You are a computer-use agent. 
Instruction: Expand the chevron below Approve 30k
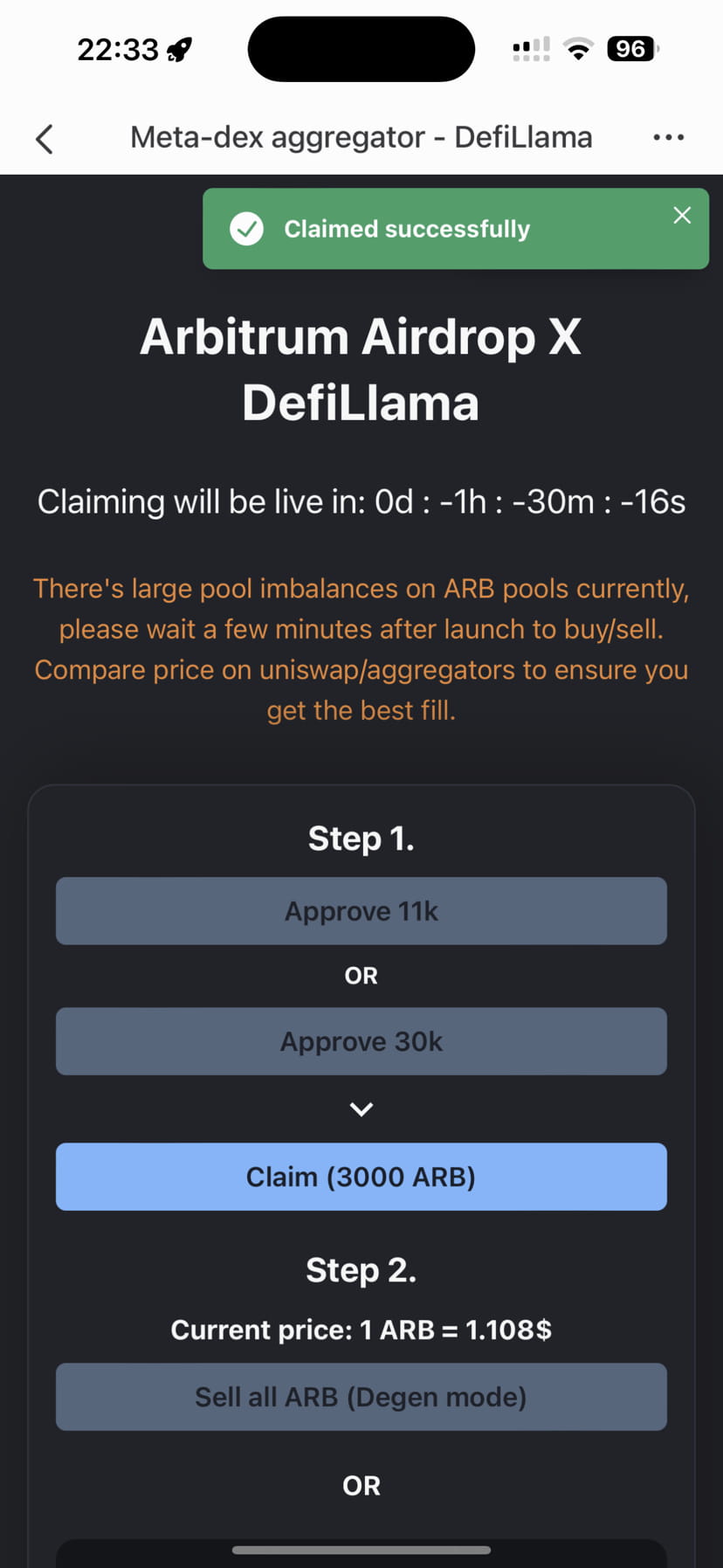click(x=361, y=1109)
